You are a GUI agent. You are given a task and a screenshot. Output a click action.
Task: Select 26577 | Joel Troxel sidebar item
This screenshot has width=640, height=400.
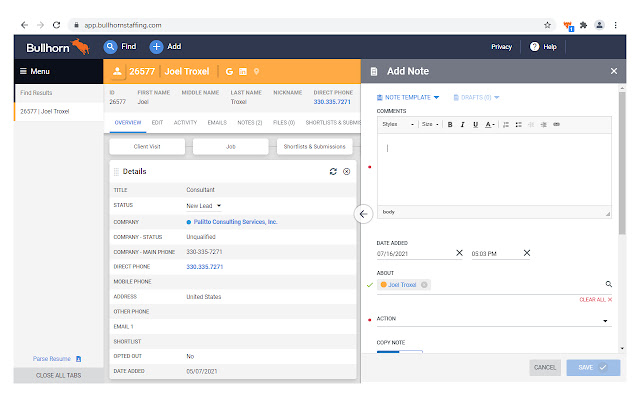click(59, 111)
